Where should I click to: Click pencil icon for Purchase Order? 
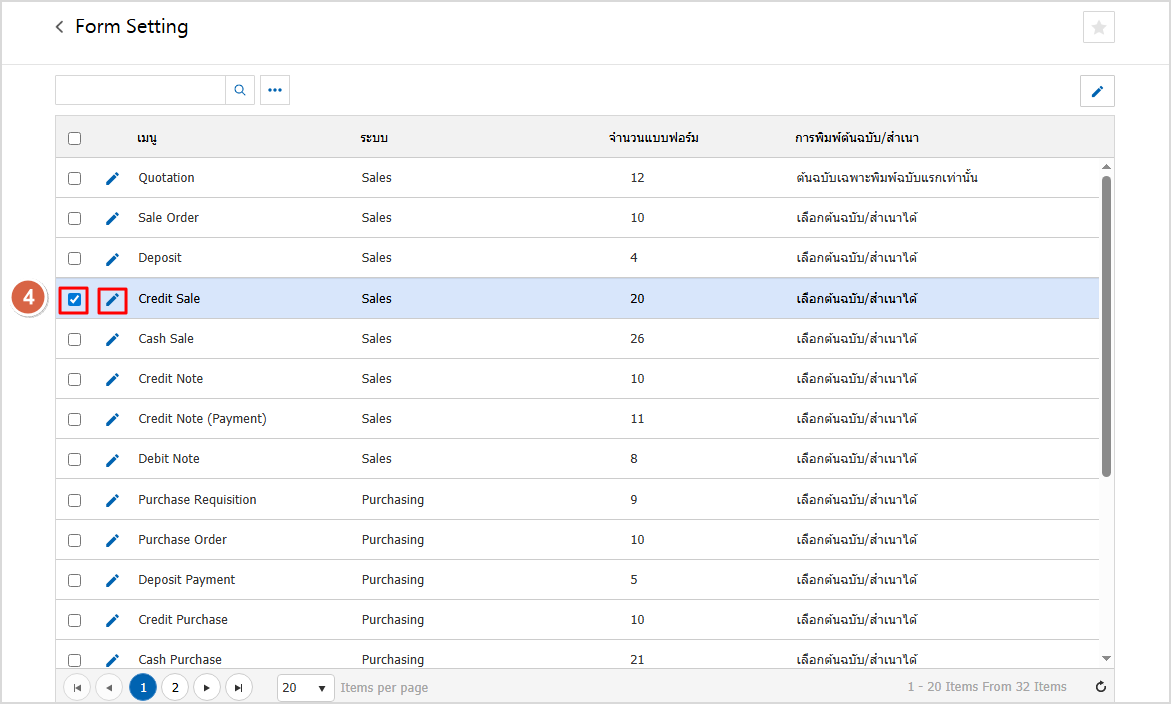point(112,540)
